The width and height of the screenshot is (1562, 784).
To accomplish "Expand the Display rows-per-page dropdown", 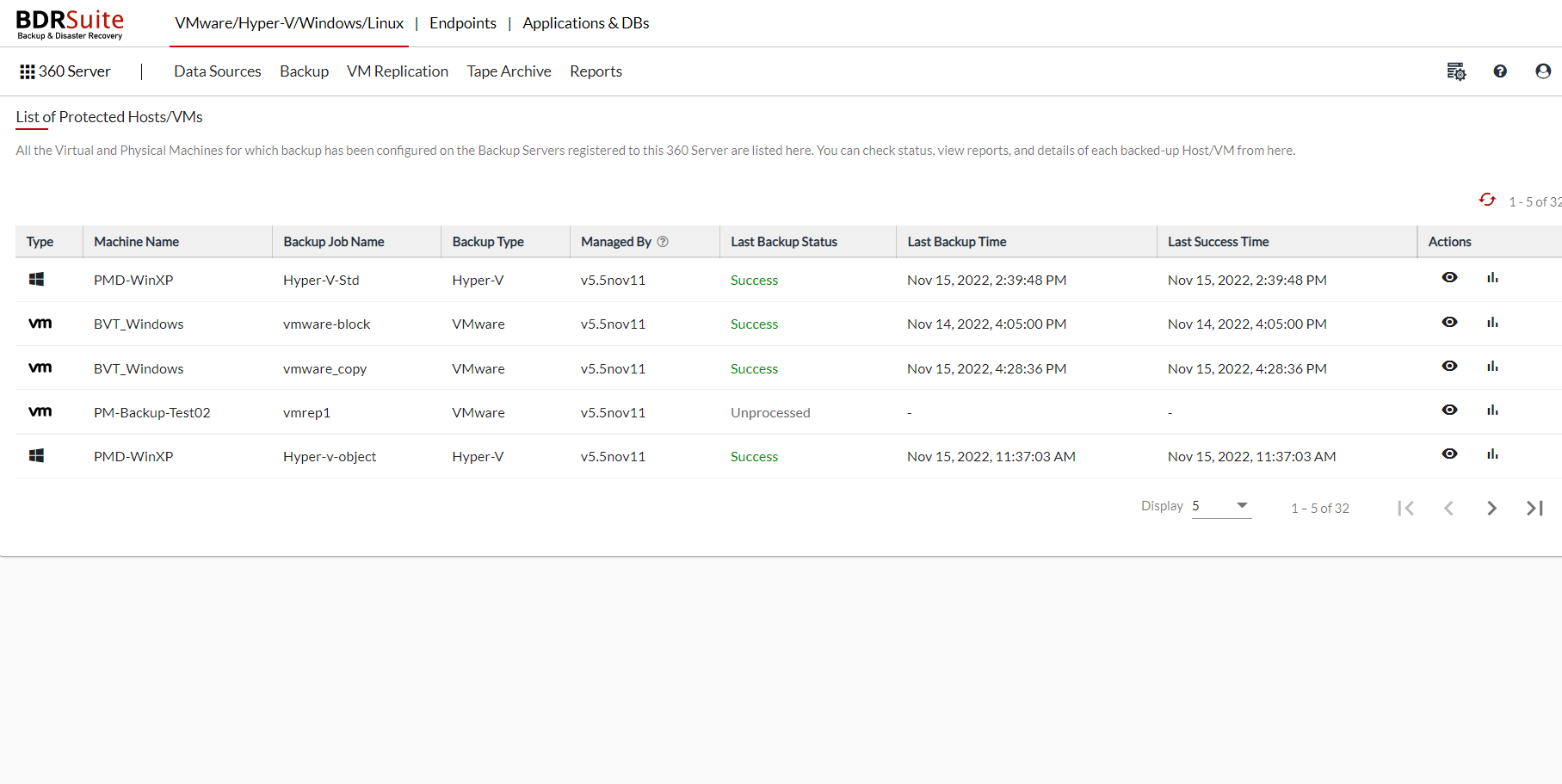I will tap(1221, 506).
